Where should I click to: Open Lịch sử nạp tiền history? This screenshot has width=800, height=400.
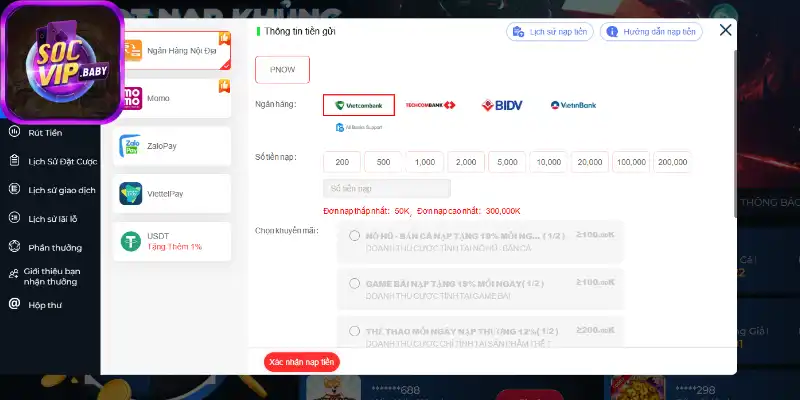click(x=550, y=32)
